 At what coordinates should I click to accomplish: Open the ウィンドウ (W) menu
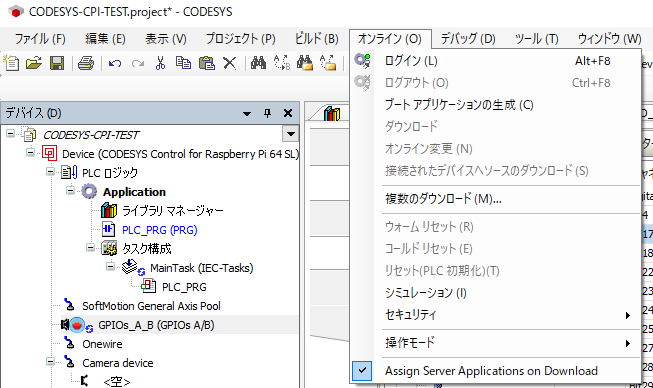click(609, 39)
